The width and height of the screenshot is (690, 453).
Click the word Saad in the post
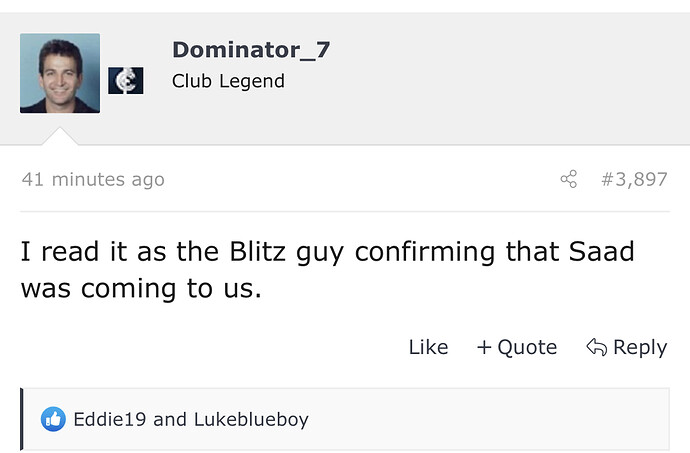coord(602,252)
